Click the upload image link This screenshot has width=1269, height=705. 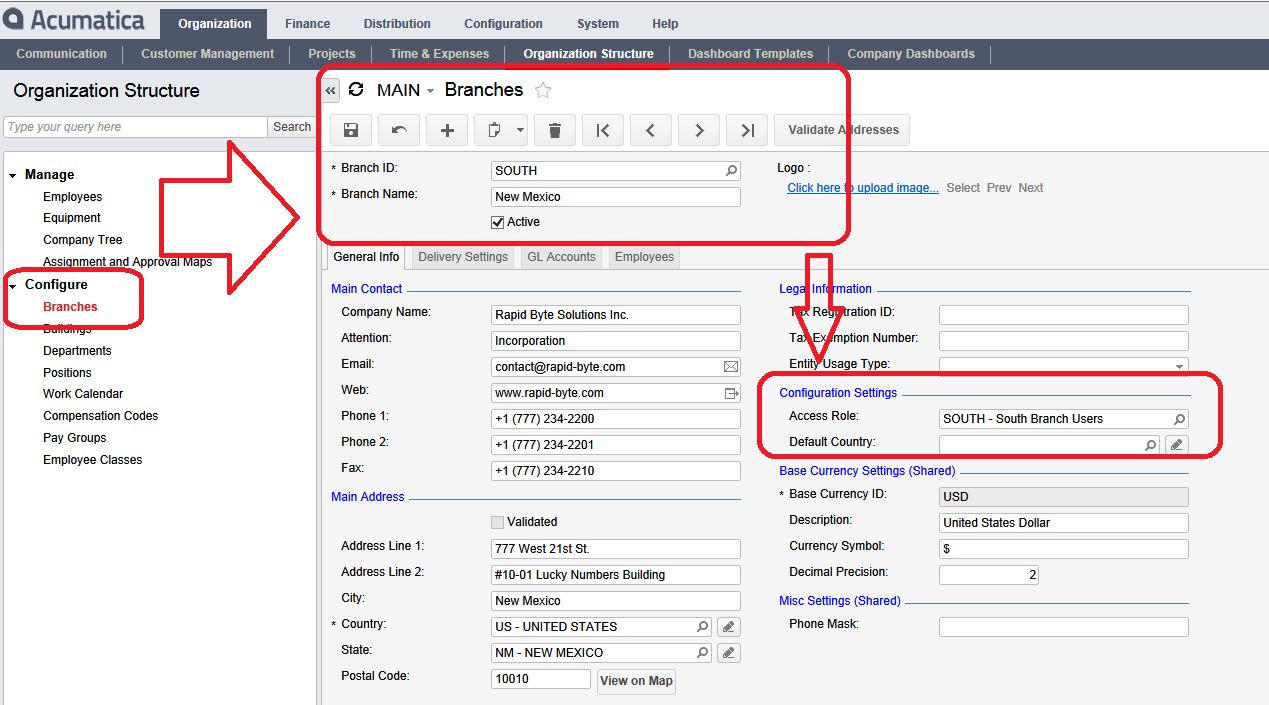click(863, 188)
